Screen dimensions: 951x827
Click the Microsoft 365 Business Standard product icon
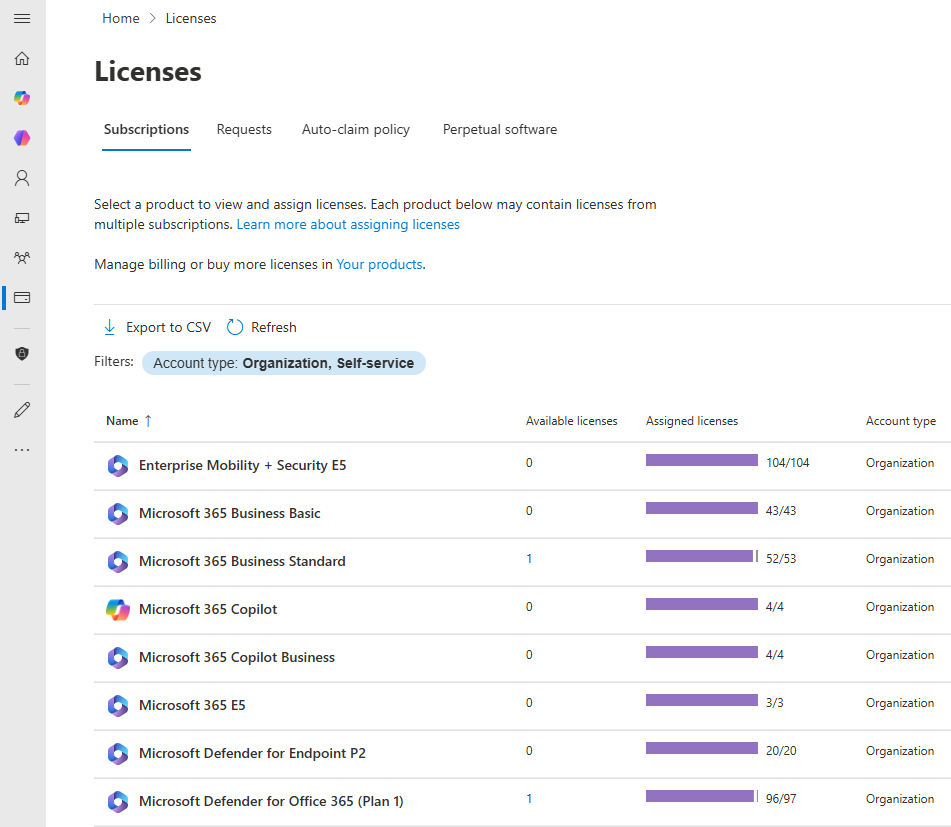pos(118,561)
